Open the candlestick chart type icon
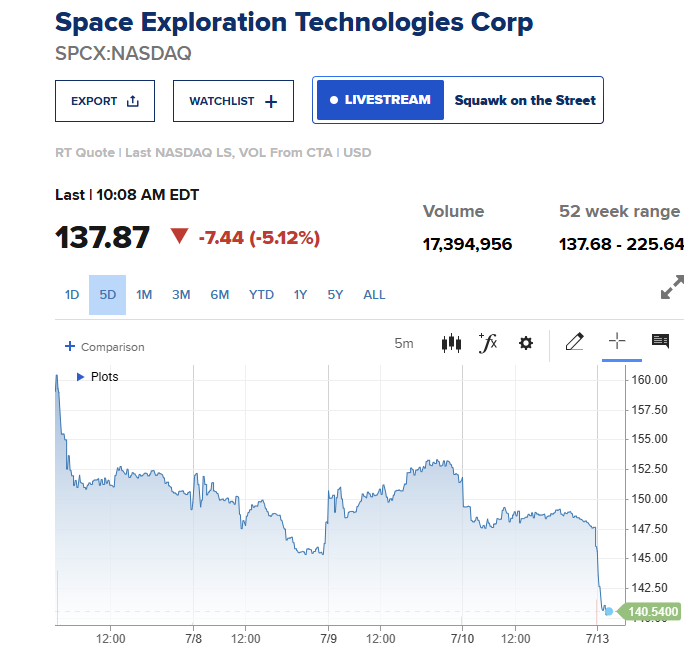Image resolution: width=684 pixels, height=654 pixels. point(451,343)
